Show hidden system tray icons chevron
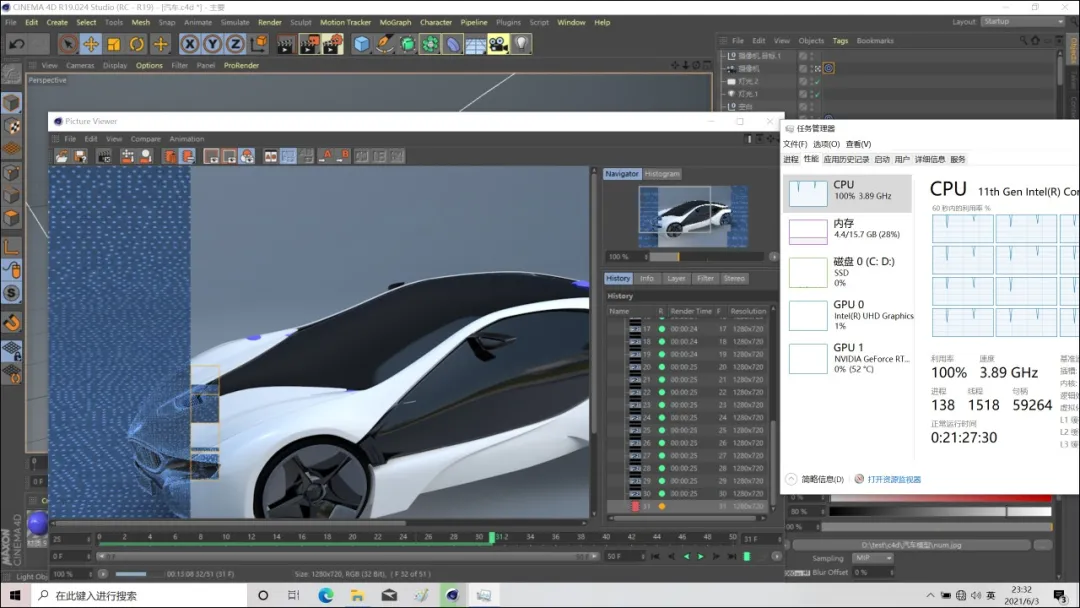This screenshot has width=1080, height=608. tap(931, 595)
